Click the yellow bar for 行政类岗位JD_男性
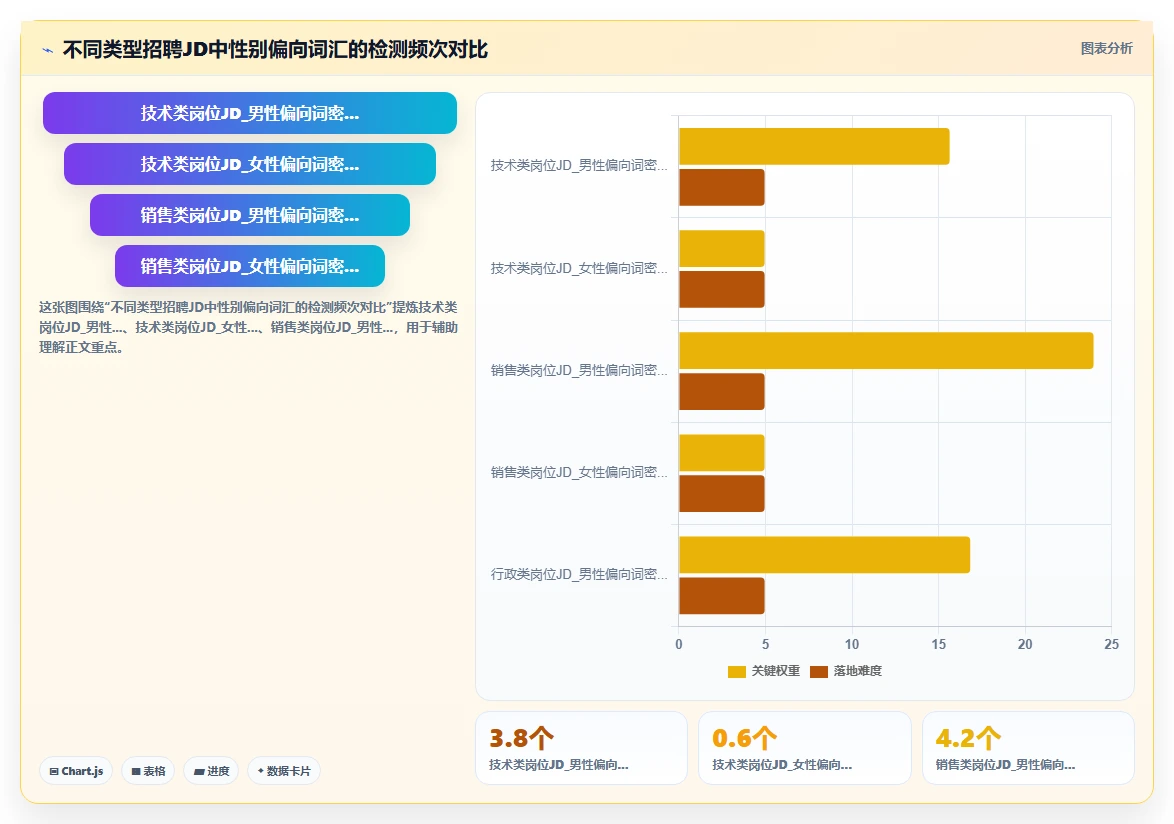1174x824 pixels. point(824,555)
